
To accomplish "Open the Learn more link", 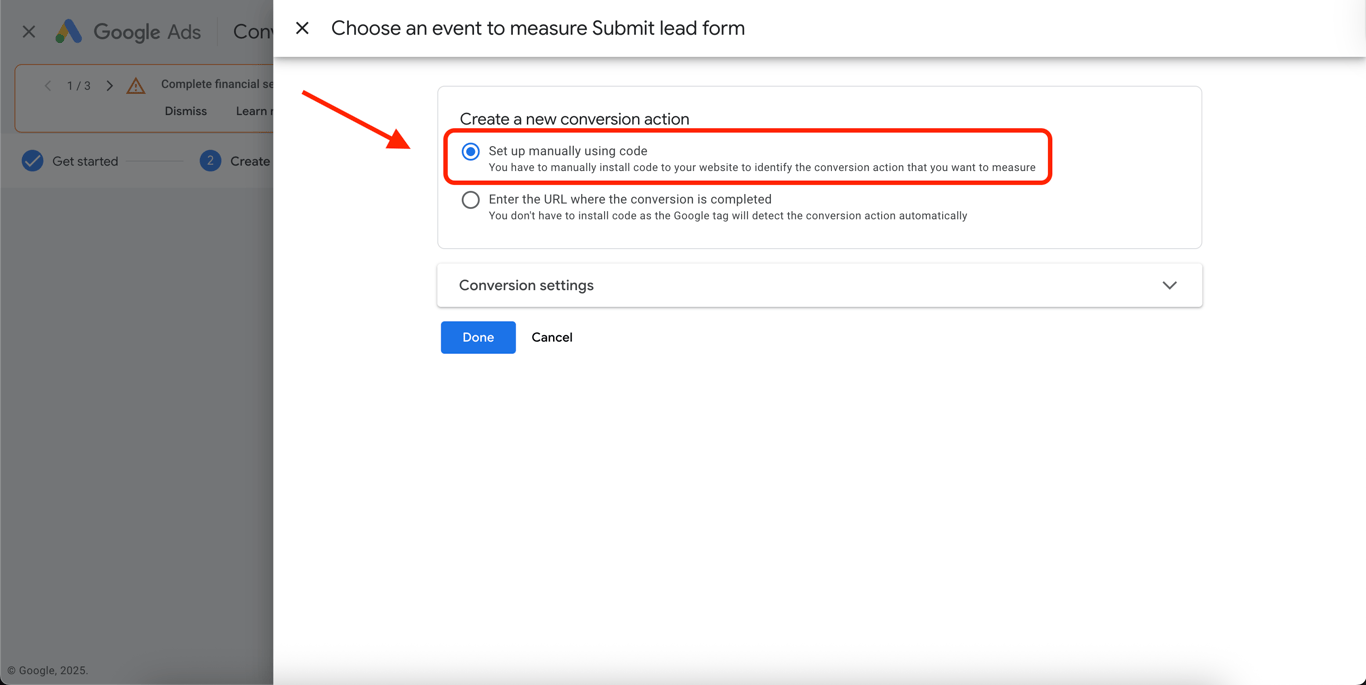I will 254,111.
